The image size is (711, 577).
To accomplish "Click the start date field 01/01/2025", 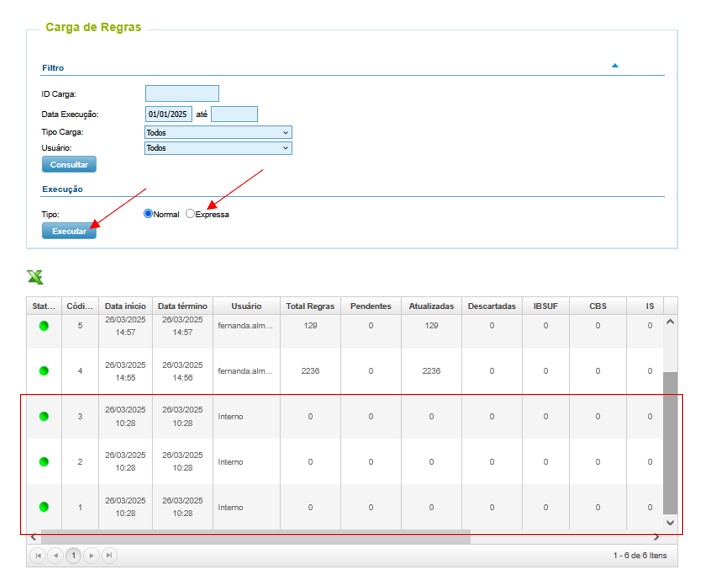I will coord(168,114).
